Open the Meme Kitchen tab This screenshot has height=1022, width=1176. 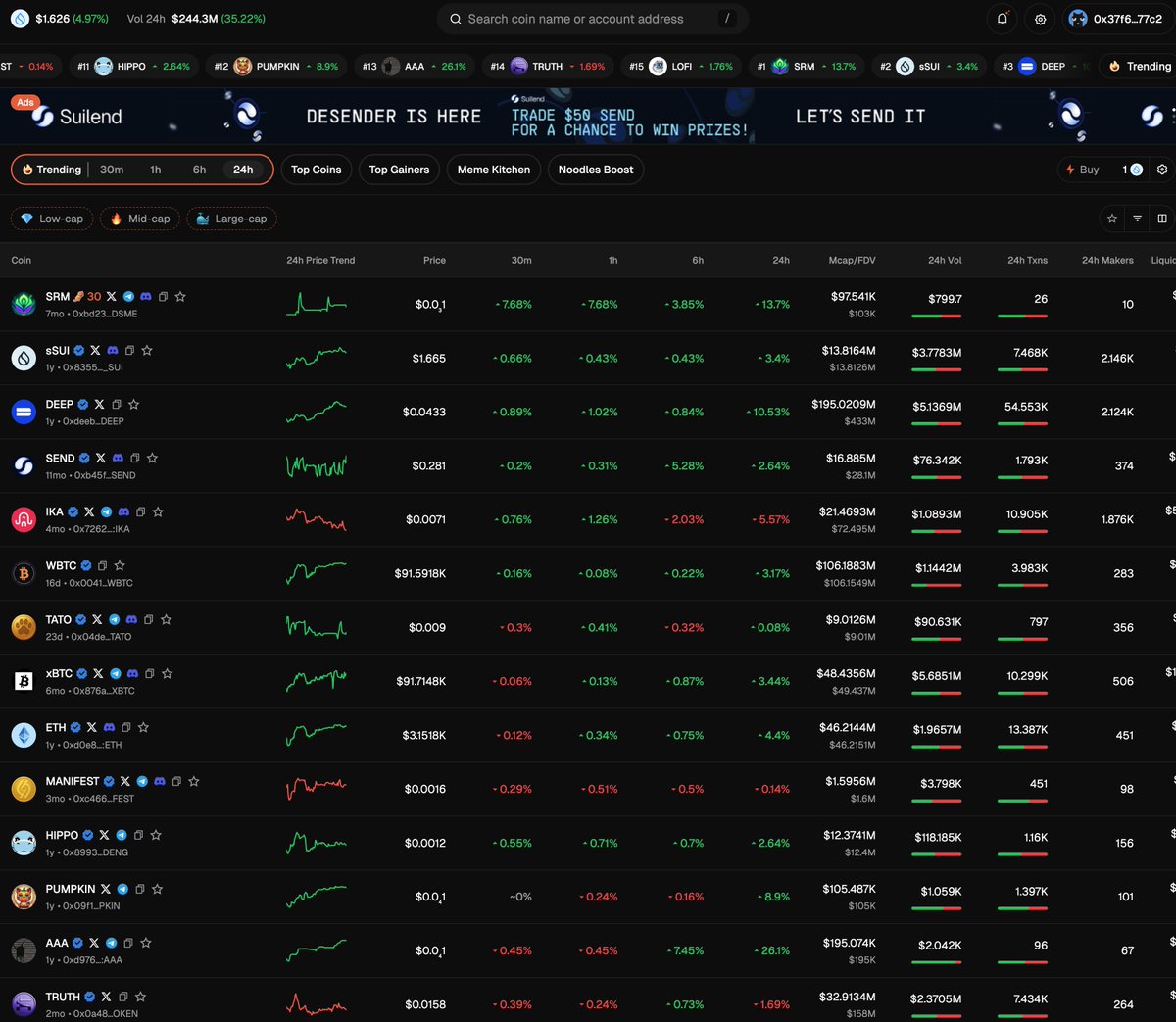pos(494,170)
